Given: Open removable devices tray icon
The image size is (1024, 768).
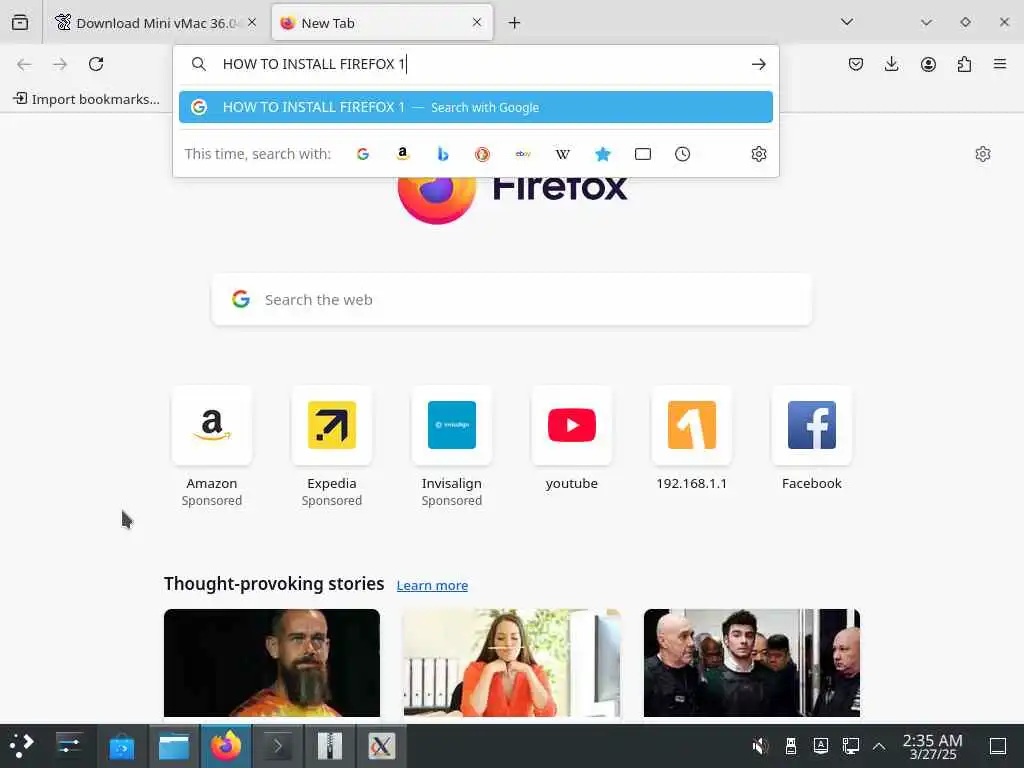Looking at the screenshot, I should pos(790,746).
